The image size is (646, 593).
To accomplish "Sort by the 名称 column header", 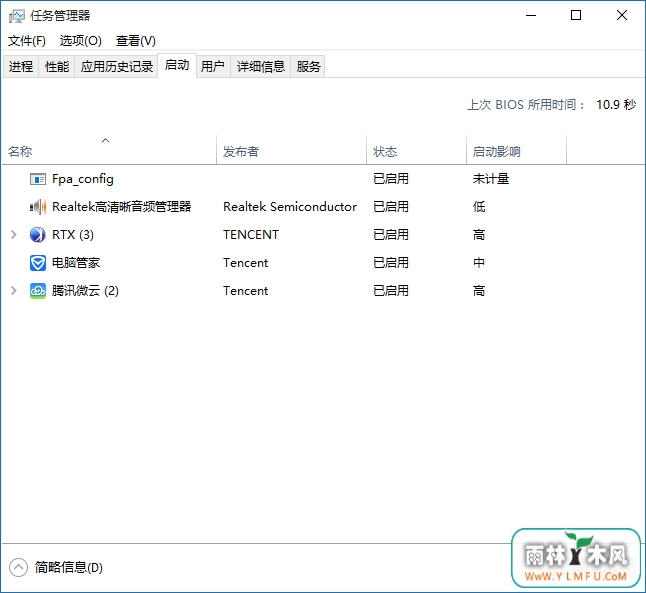I will [x=109, y=150].
